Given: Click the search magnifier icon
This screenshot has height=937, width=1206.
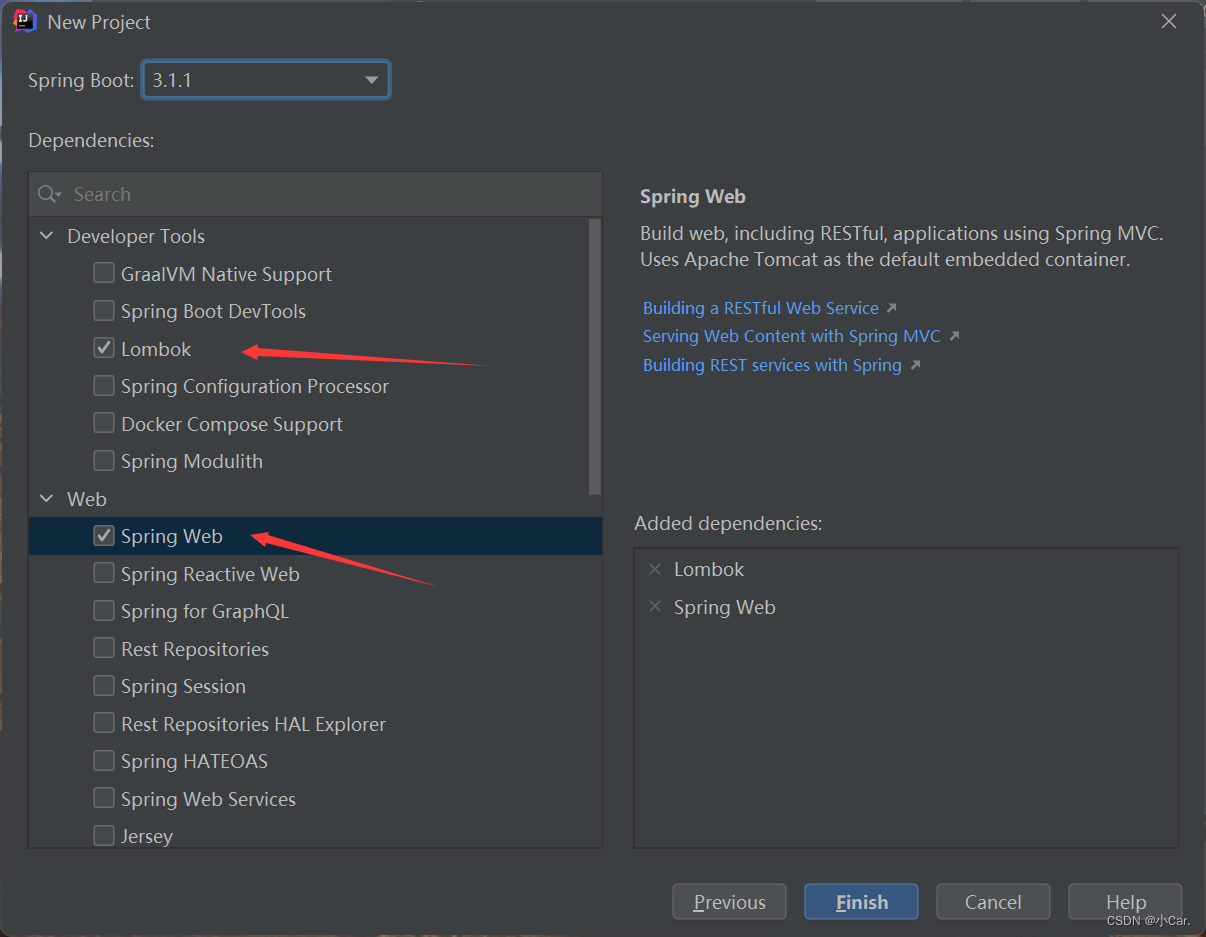Looking at the screenshot, I should click(x=48, y=194).
